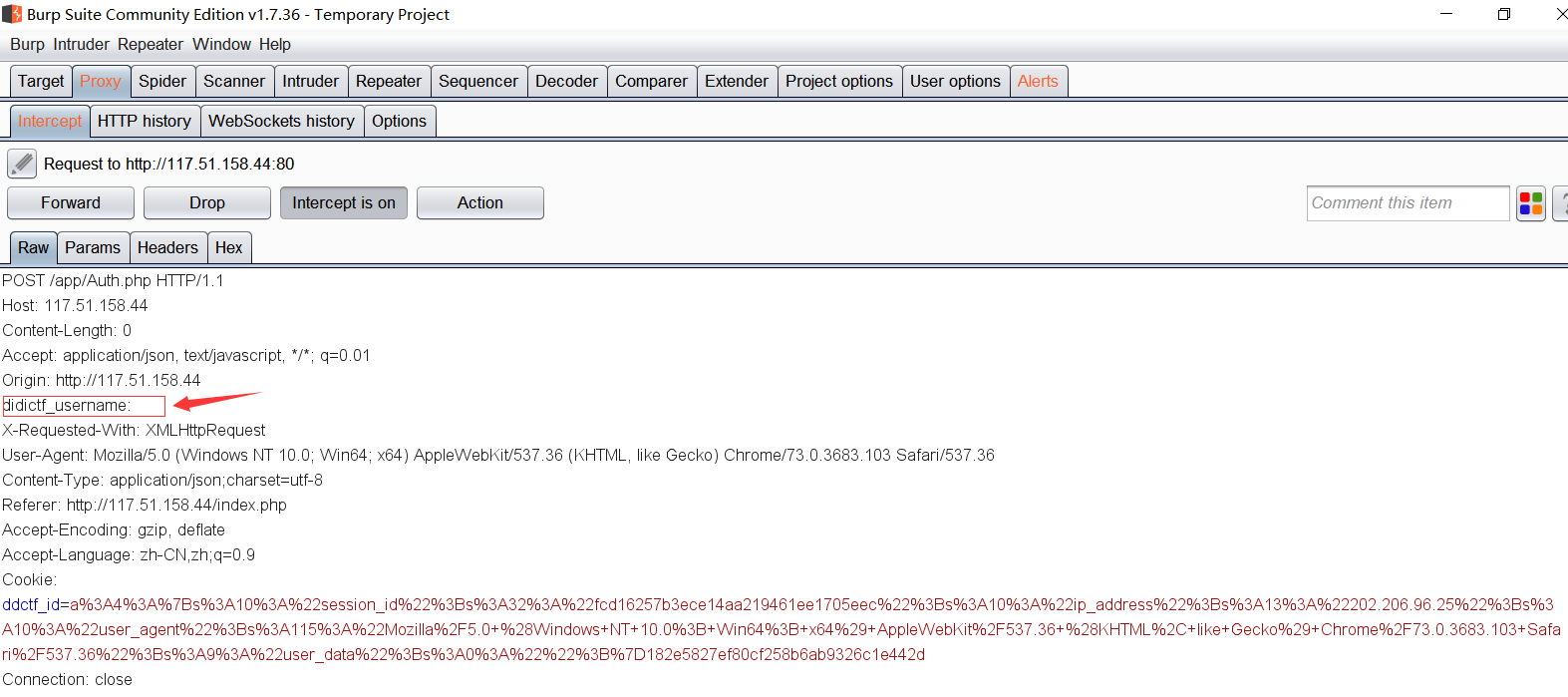1568x697 pixels.
Task: Open the Burp menu
Action: (27, 45)
